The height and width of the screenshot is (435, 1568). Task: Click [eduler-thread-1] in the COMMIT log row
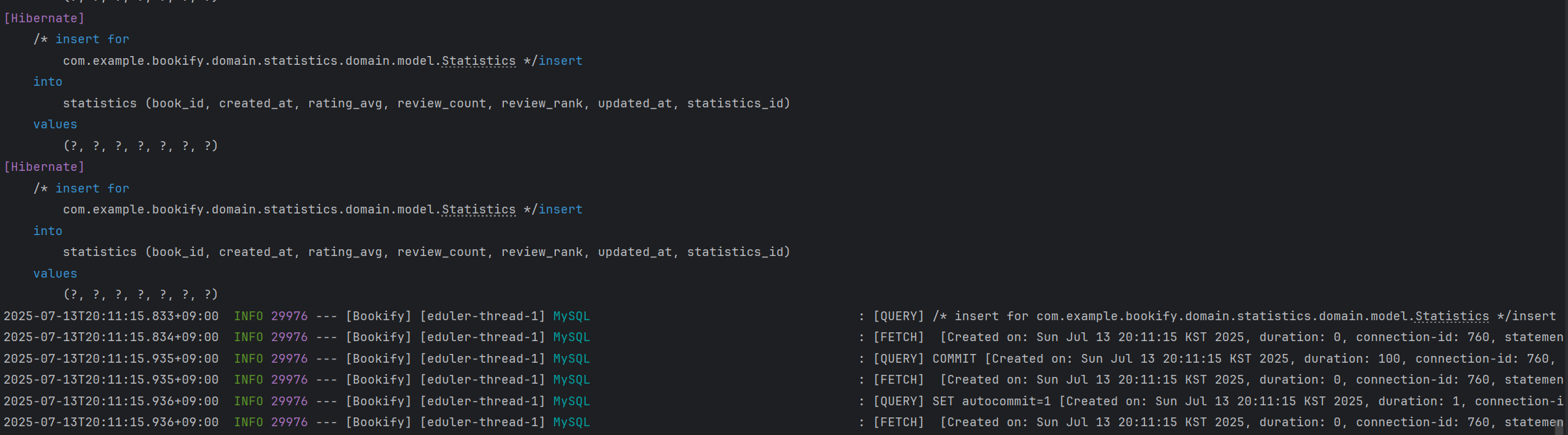(x=482, y=359)
